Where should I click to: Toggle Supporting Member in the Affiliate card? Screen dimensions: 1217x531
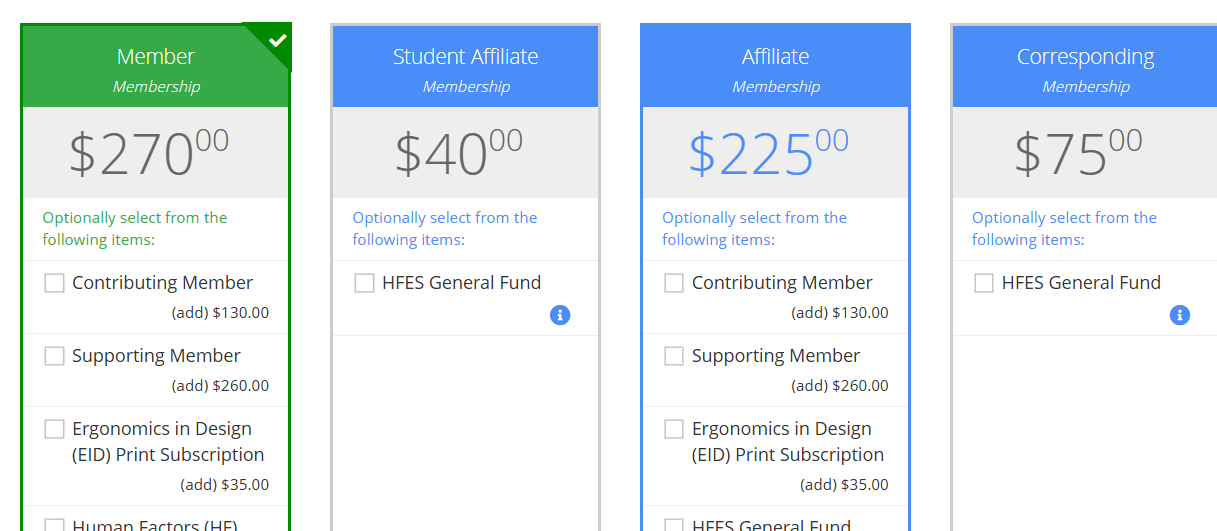[675, 357]
